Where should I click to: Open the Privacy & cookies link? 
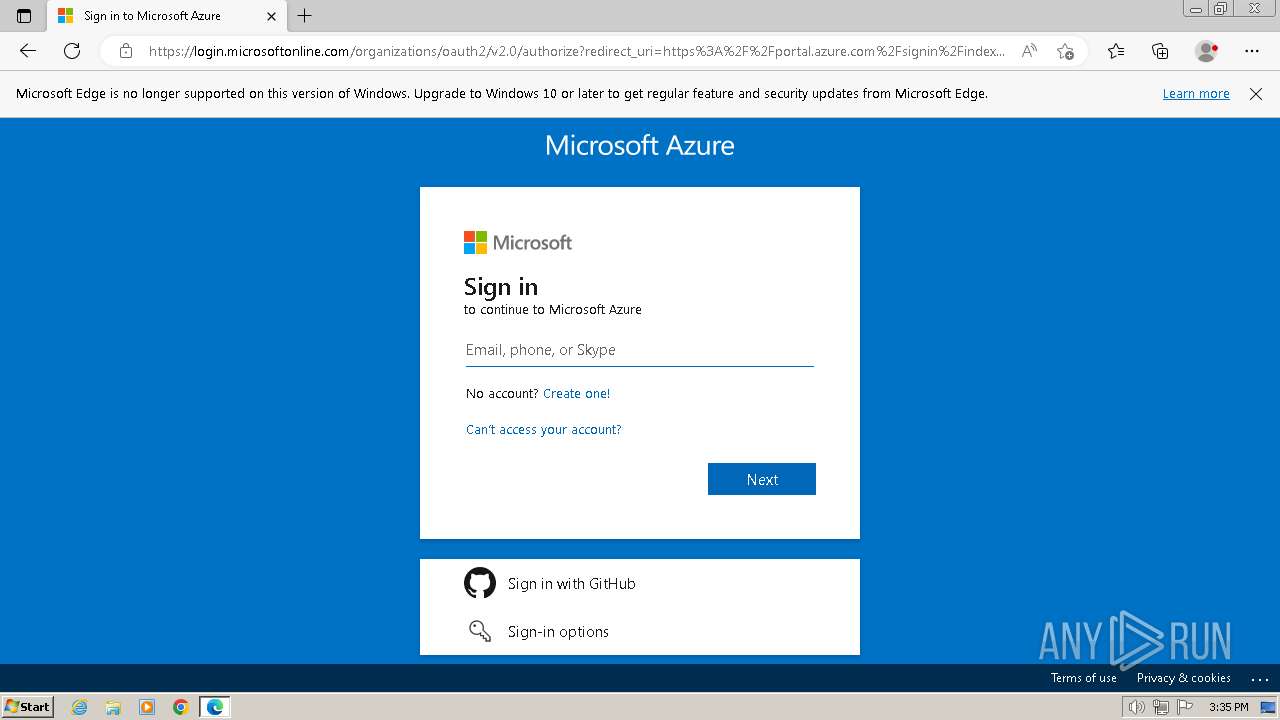click(x=1183, y=678)
